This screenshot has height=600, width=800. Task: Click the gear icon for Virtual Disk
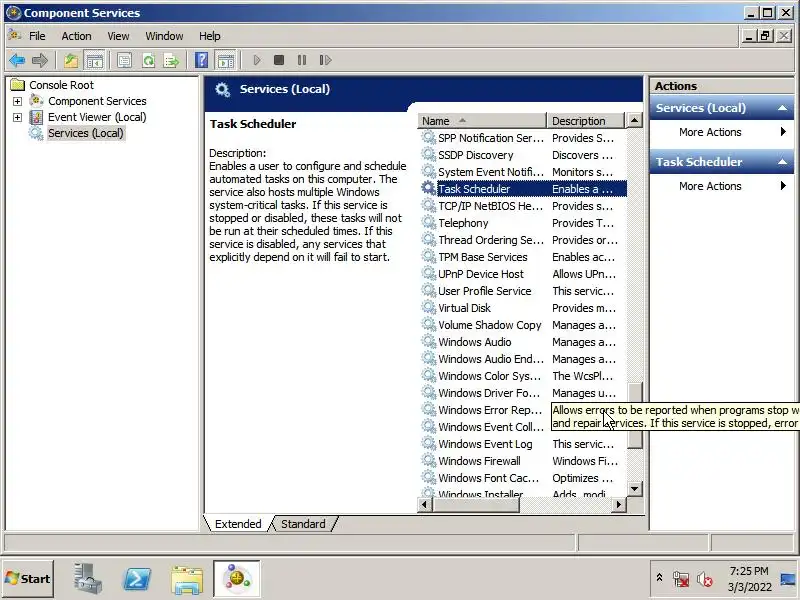click(429, 307)
